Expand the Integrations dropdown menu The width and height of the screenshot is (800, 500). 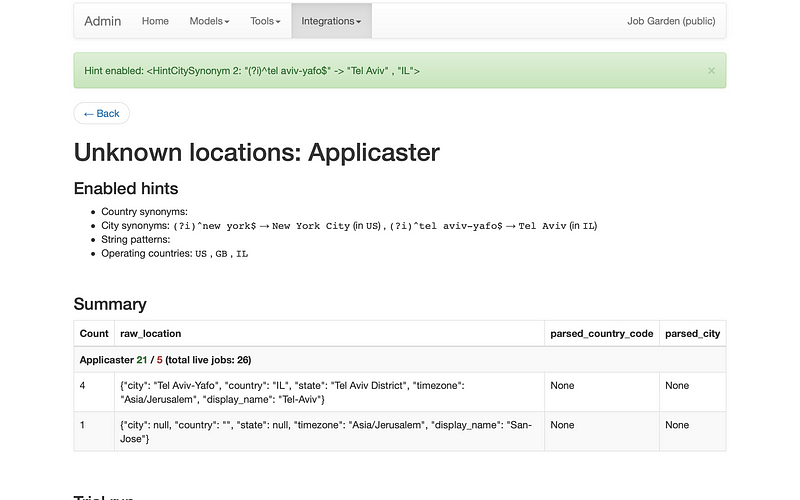coord(331,21)
